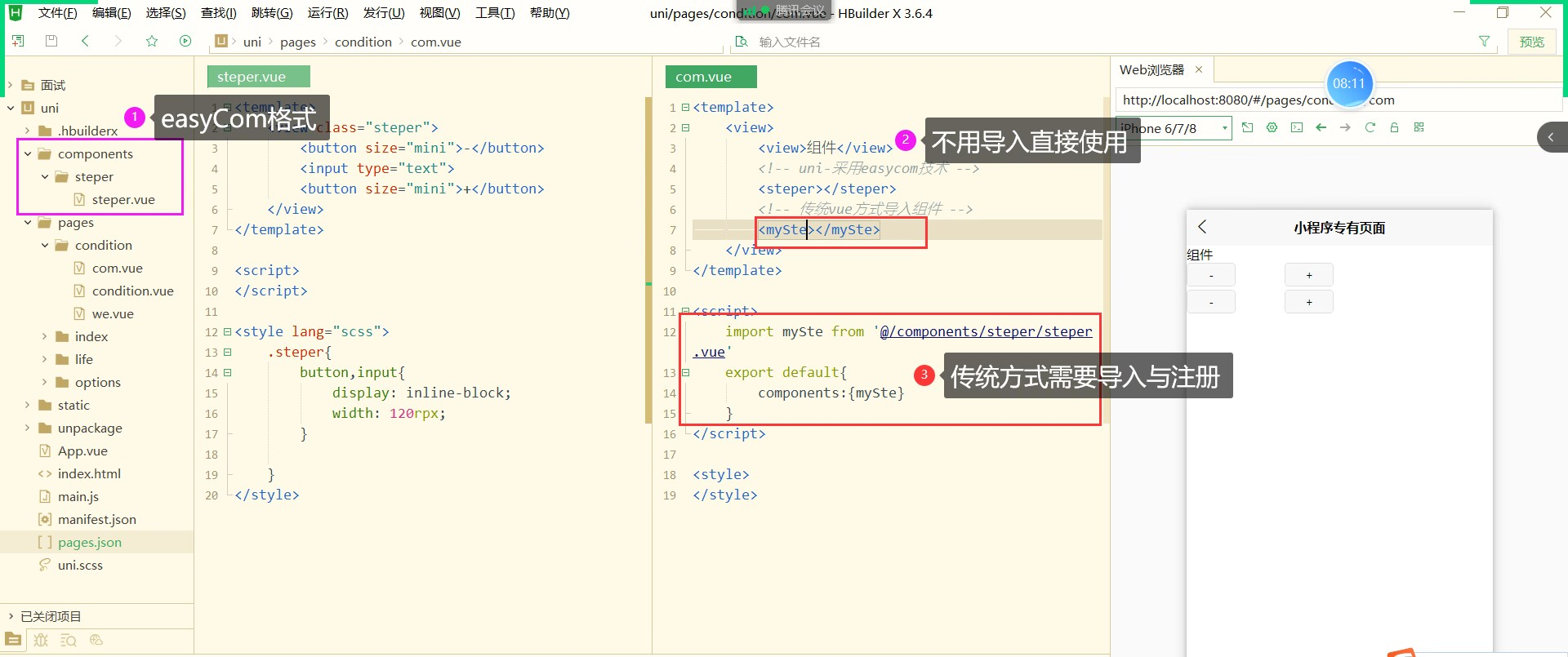Screen dimensions: 1568x657
Task: Click the side panel collapse arrow
Action: point(1552,137)
